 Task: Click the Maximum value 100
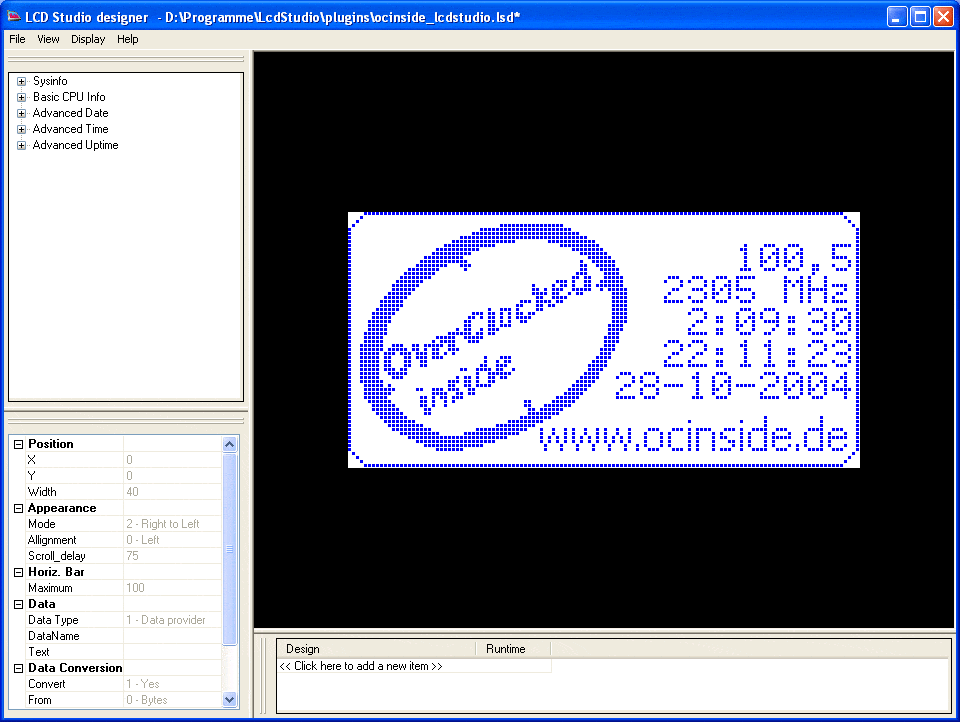[173, 588]
